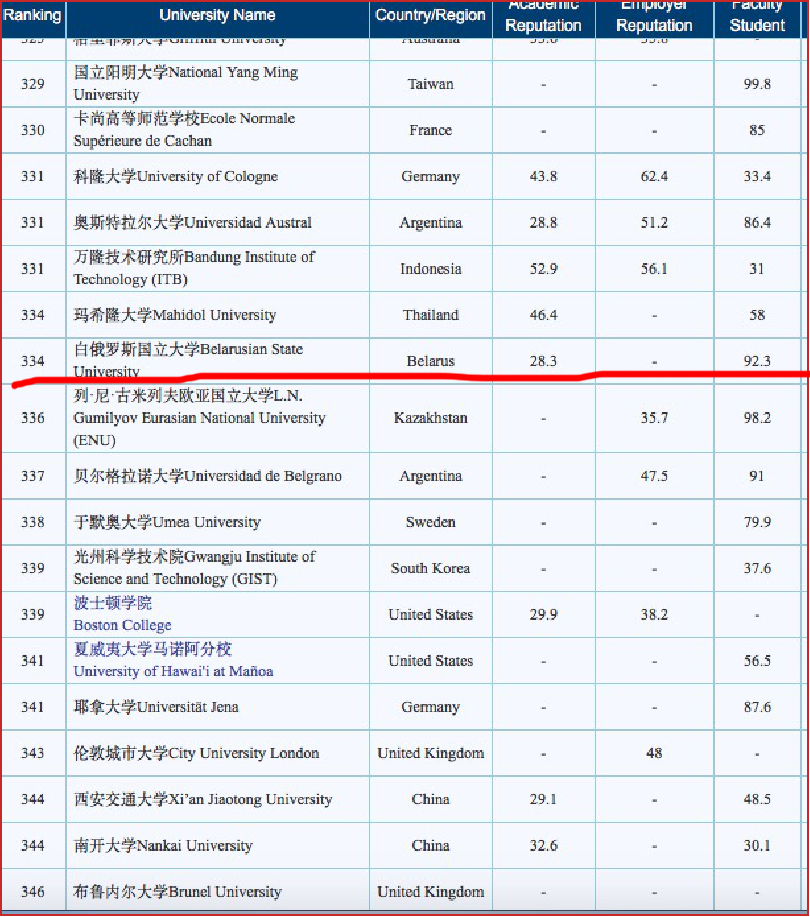Click faculty student value 98.2
Image resolution: width=810 pixels, height=917 pixels.
click(x=757, y=418)
